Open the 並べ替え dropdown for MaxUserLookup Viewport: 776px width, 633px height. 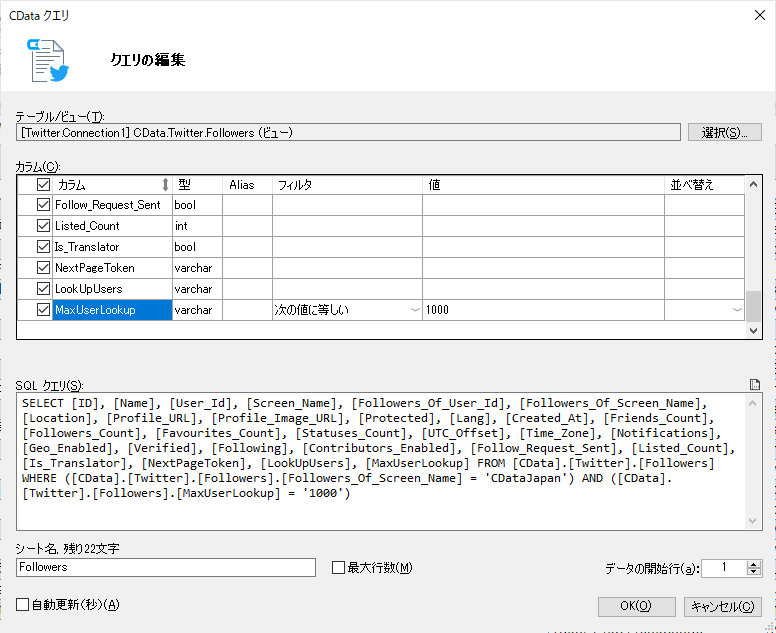point(737,310)
